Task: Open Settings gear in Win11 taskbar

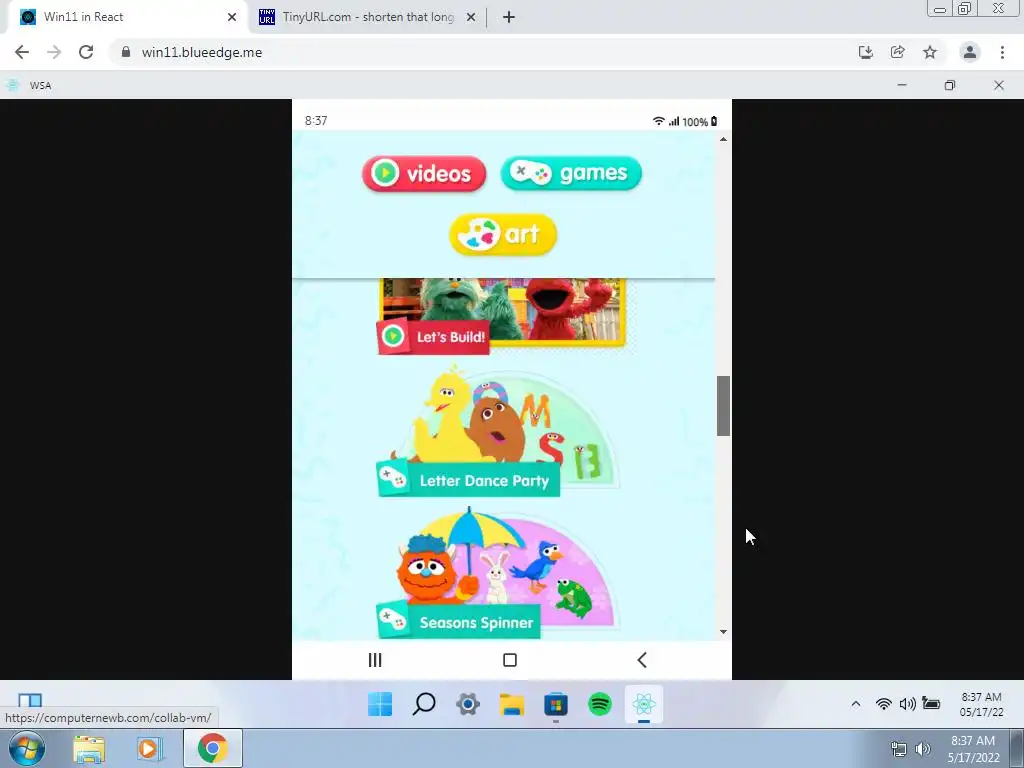Action: tap(468, 704)
